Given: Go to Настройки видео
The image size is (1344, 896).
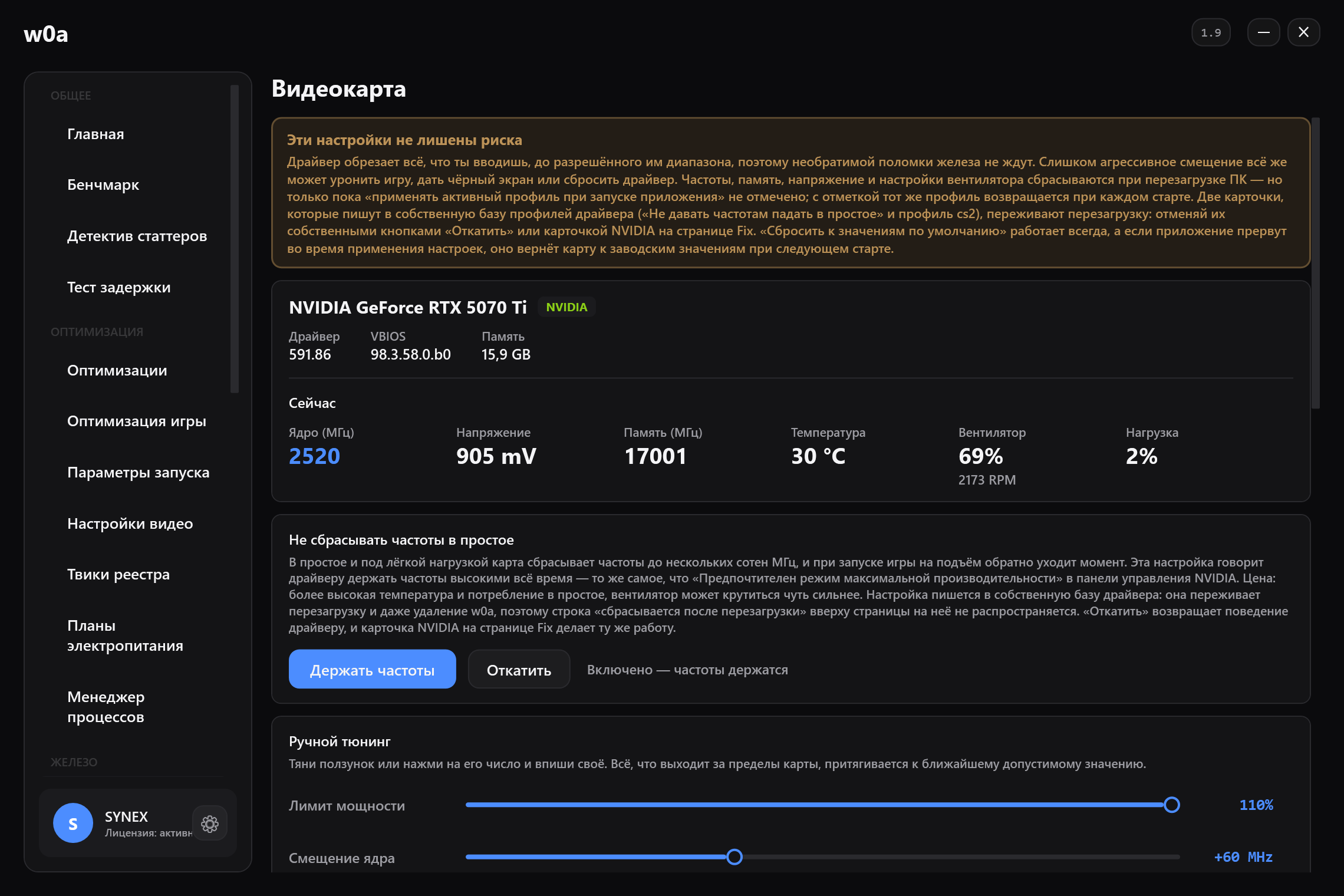Looking at the screenshot, I should click(x=130, y=523).
